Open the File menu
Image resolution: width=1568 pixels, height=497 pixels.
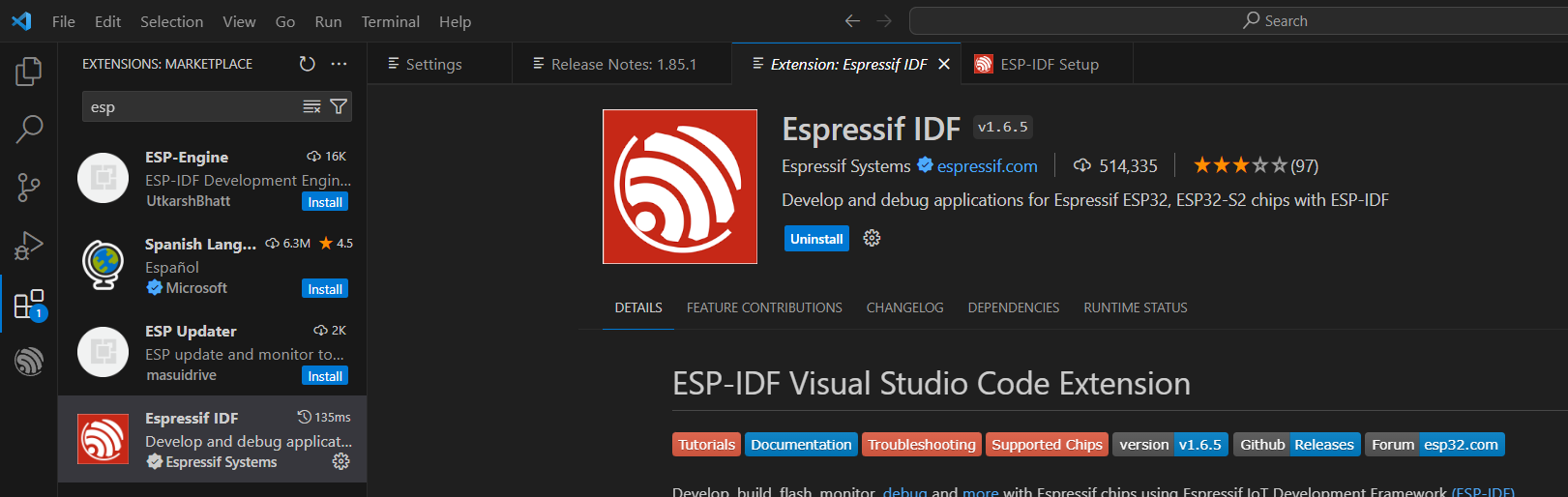tap(64, 21)
